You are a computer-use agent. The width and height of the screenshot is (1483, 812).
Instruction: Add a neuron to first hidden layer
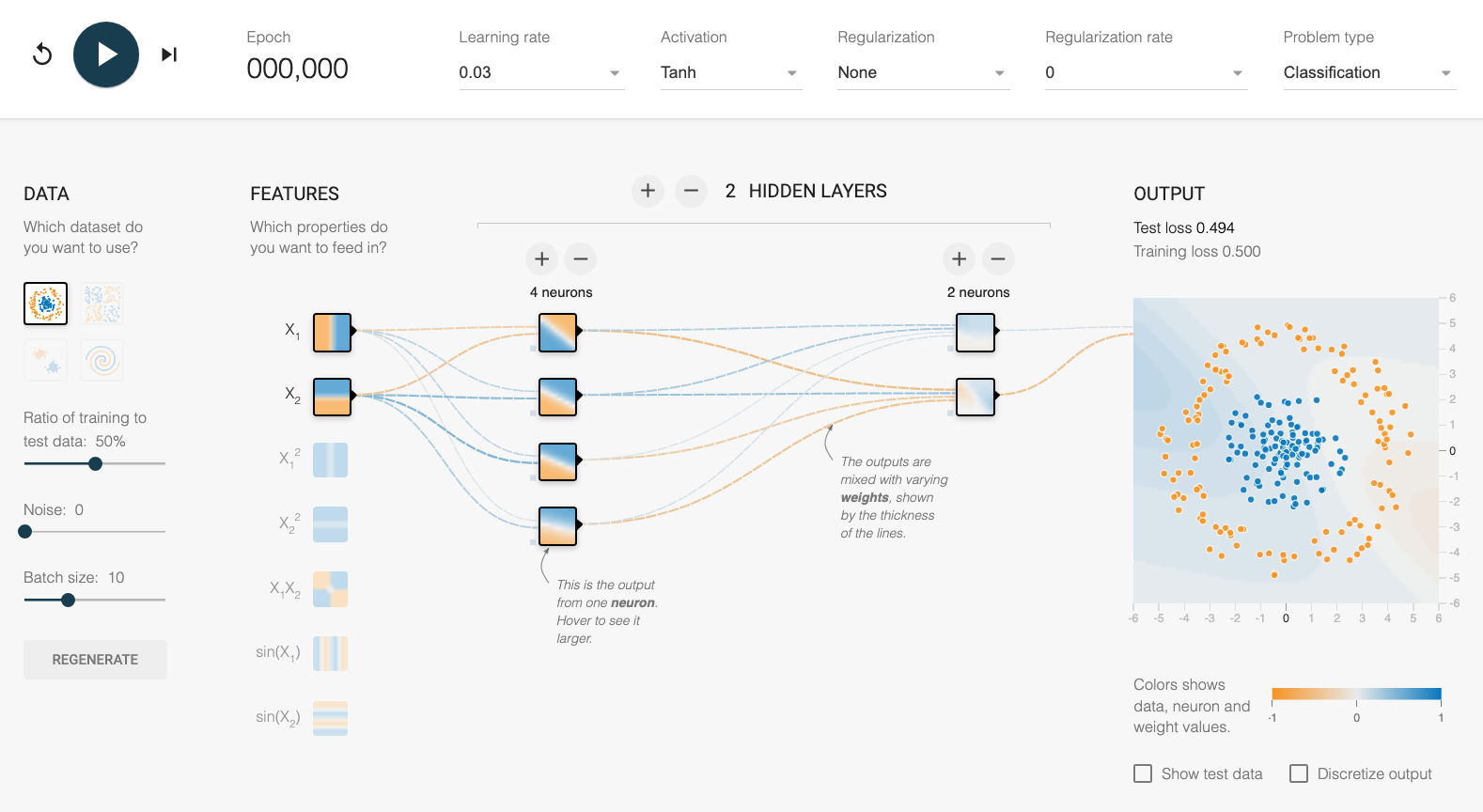pyautogui.click(x=541, y=258)
